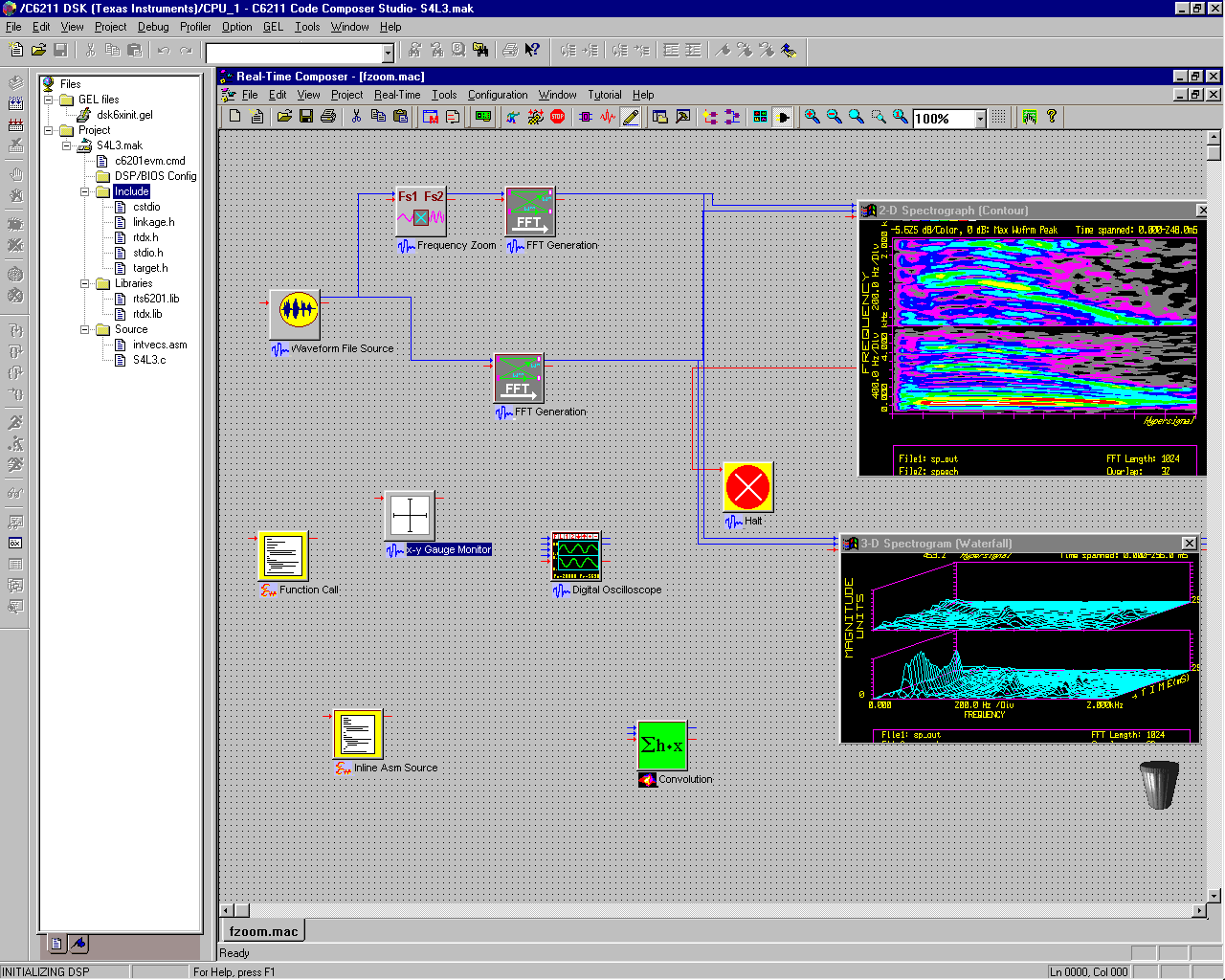Screen dimensions: 1225x980
Task: Click the yellow question mark help icon
Action: [x=1052, y=117]
